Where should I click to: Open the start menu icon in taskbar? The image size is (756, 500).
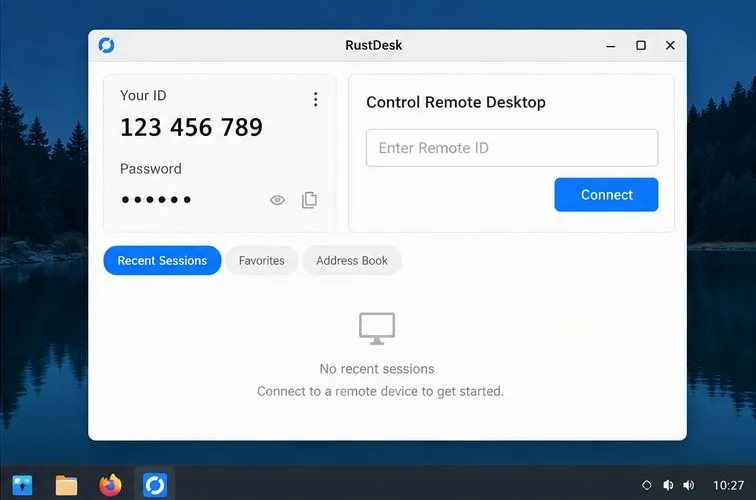click(22, 485)
